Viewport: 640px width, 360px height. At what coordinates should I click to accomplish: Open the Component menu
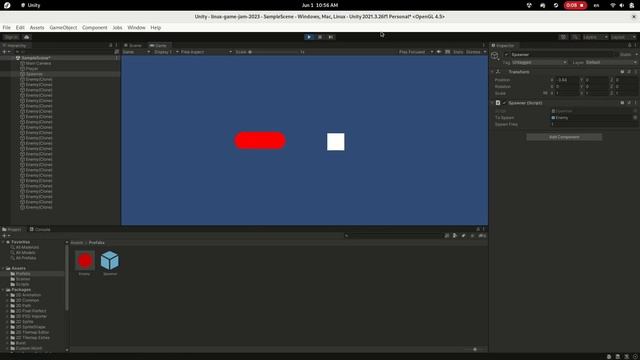[x=94, y=28]
